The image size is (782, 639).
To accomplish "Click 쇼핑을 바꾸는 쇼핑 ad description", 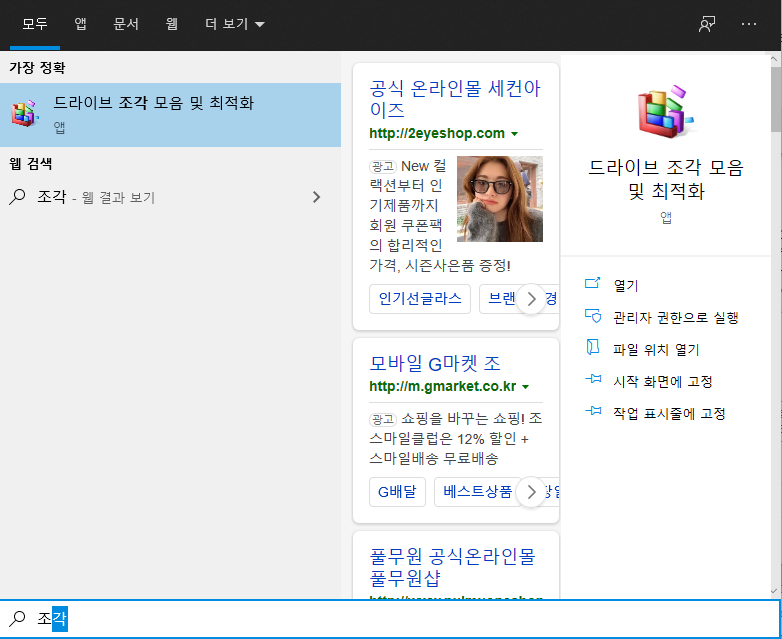I will pos(456,438).
